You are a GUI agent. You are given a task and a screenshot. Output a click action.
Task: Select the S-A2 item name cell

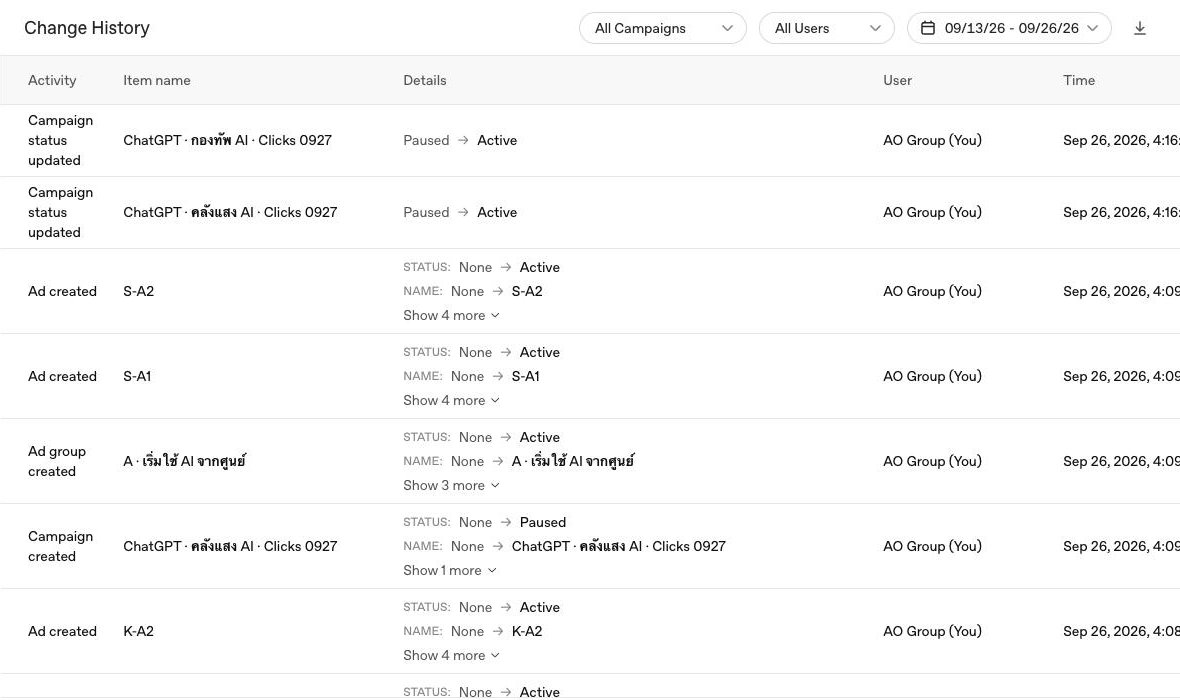point(138,291)
